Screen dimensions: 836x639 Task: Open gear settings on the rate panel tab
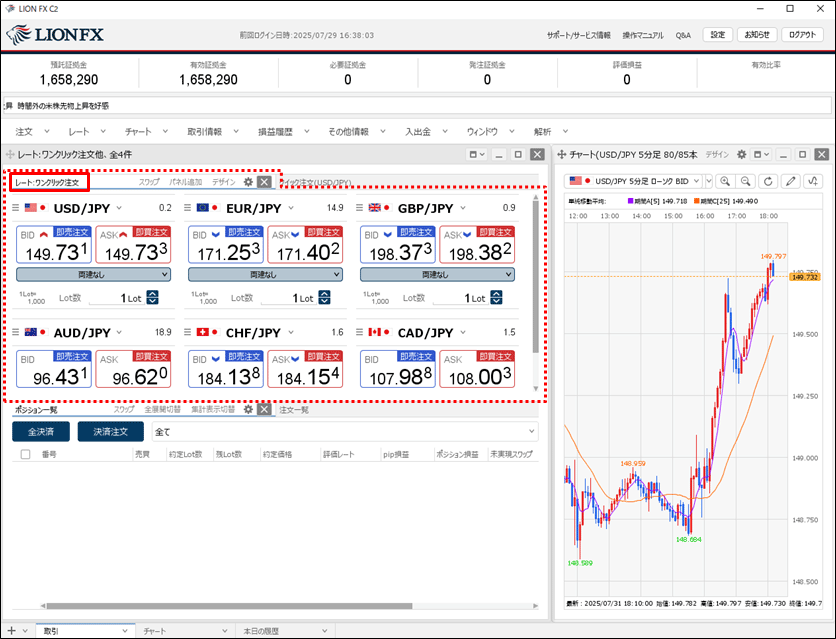click(x=248, y=183)
